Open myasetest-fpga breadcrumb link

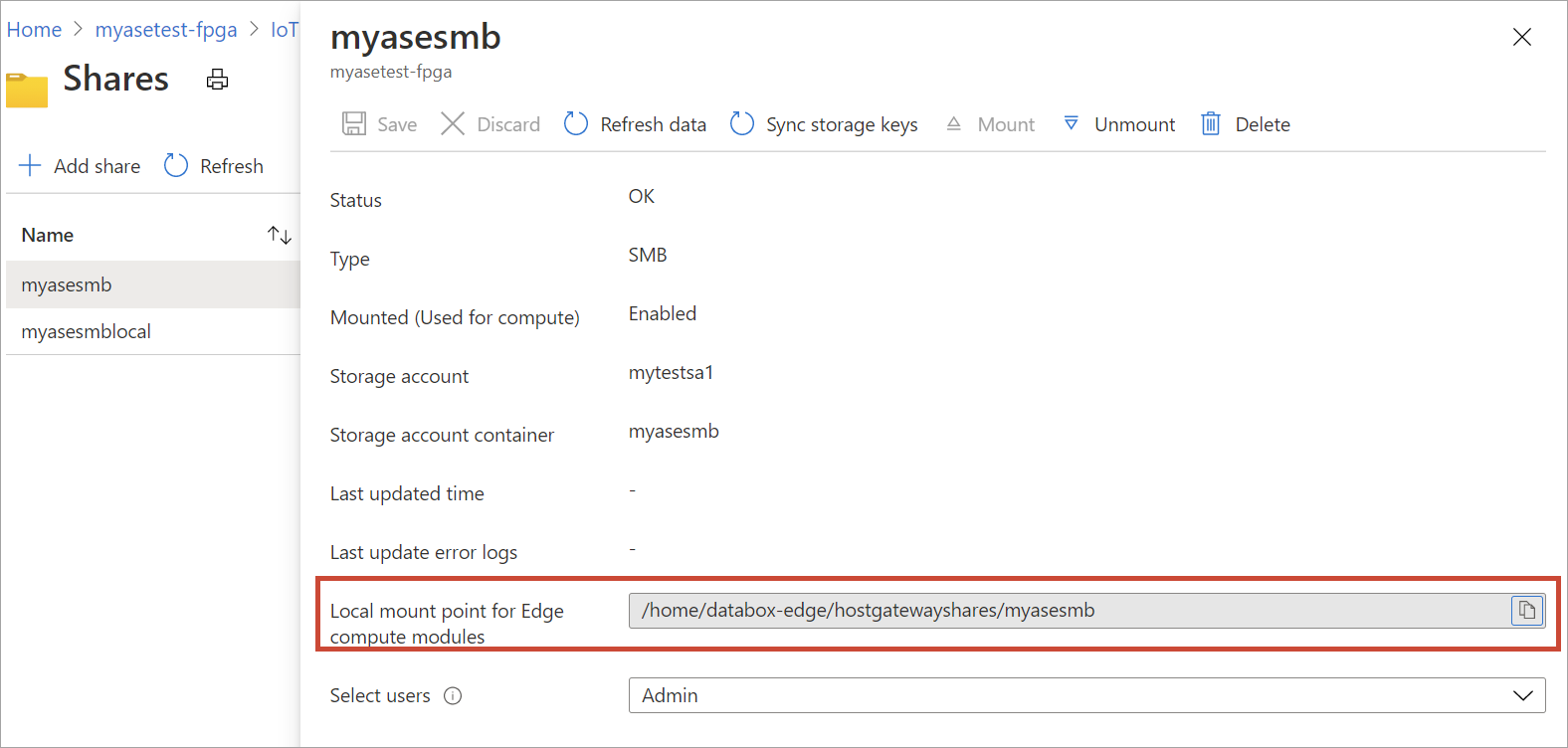(166, 30)
